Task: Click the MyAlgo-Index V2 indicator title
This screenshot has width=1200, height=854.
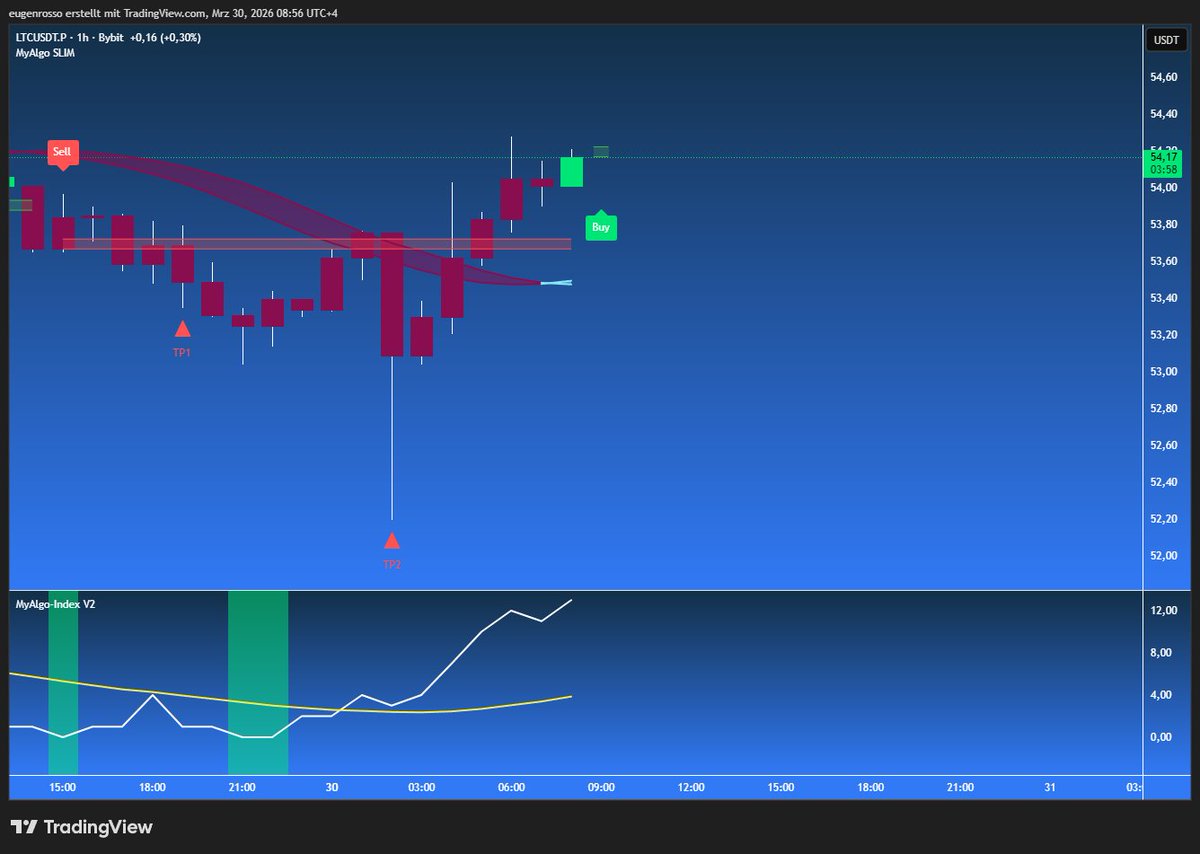Action: tap(55, 604)
